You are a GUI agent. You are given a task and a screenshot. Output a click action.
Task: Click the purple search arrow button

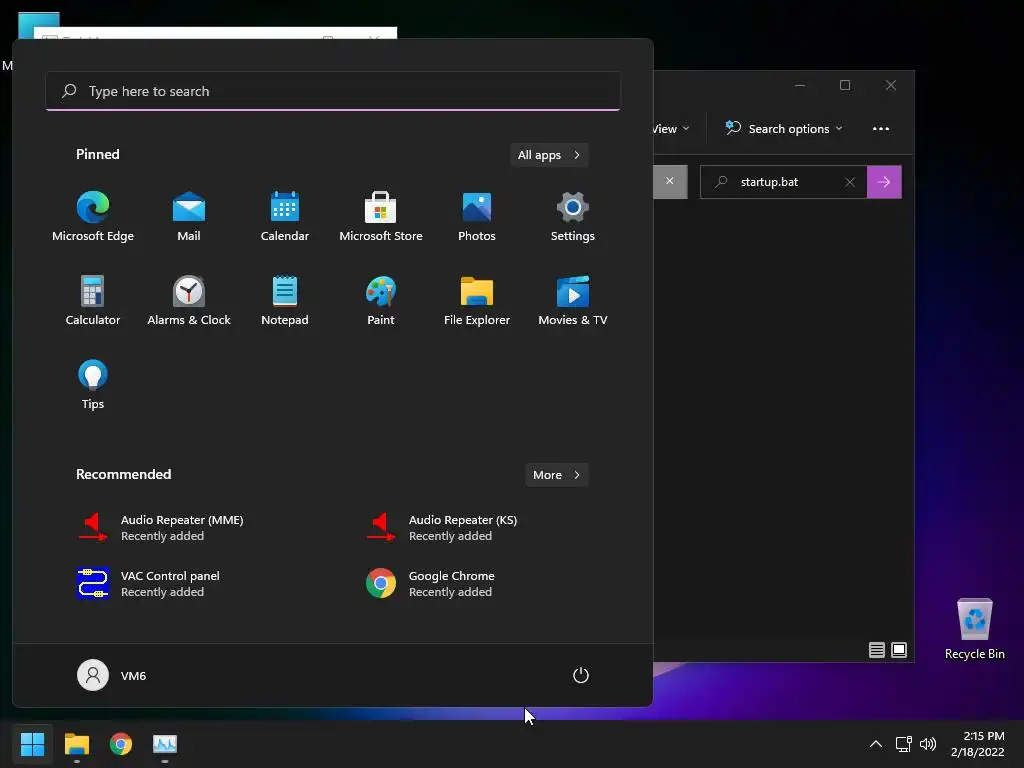[884, 182]
